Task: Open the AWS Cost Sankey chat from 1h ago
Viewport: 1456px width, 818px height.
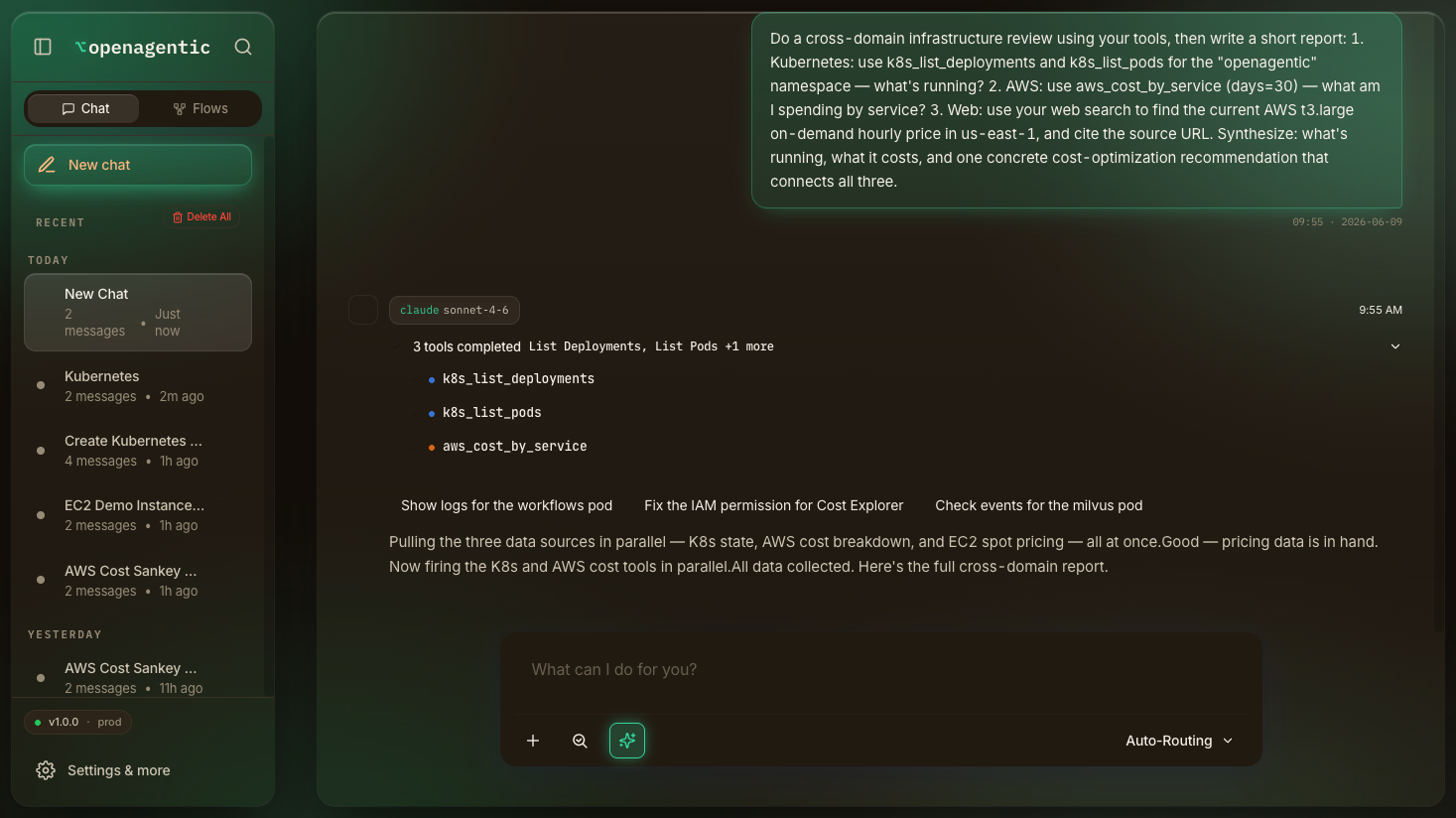Action: pyautogui.click(x=138, y=580)
